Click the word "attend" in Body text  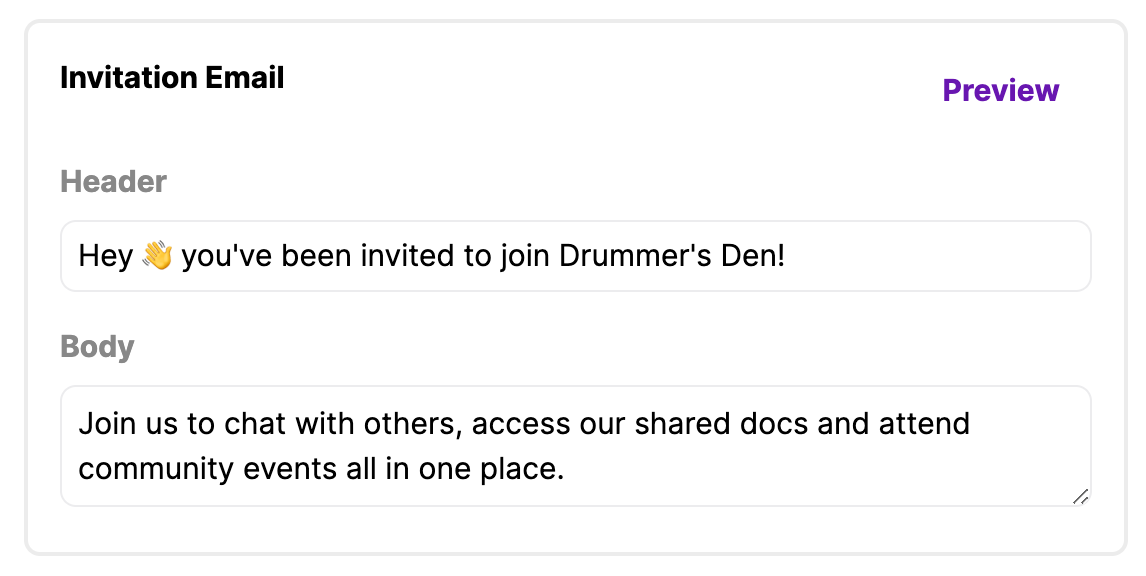click(924, 424)
